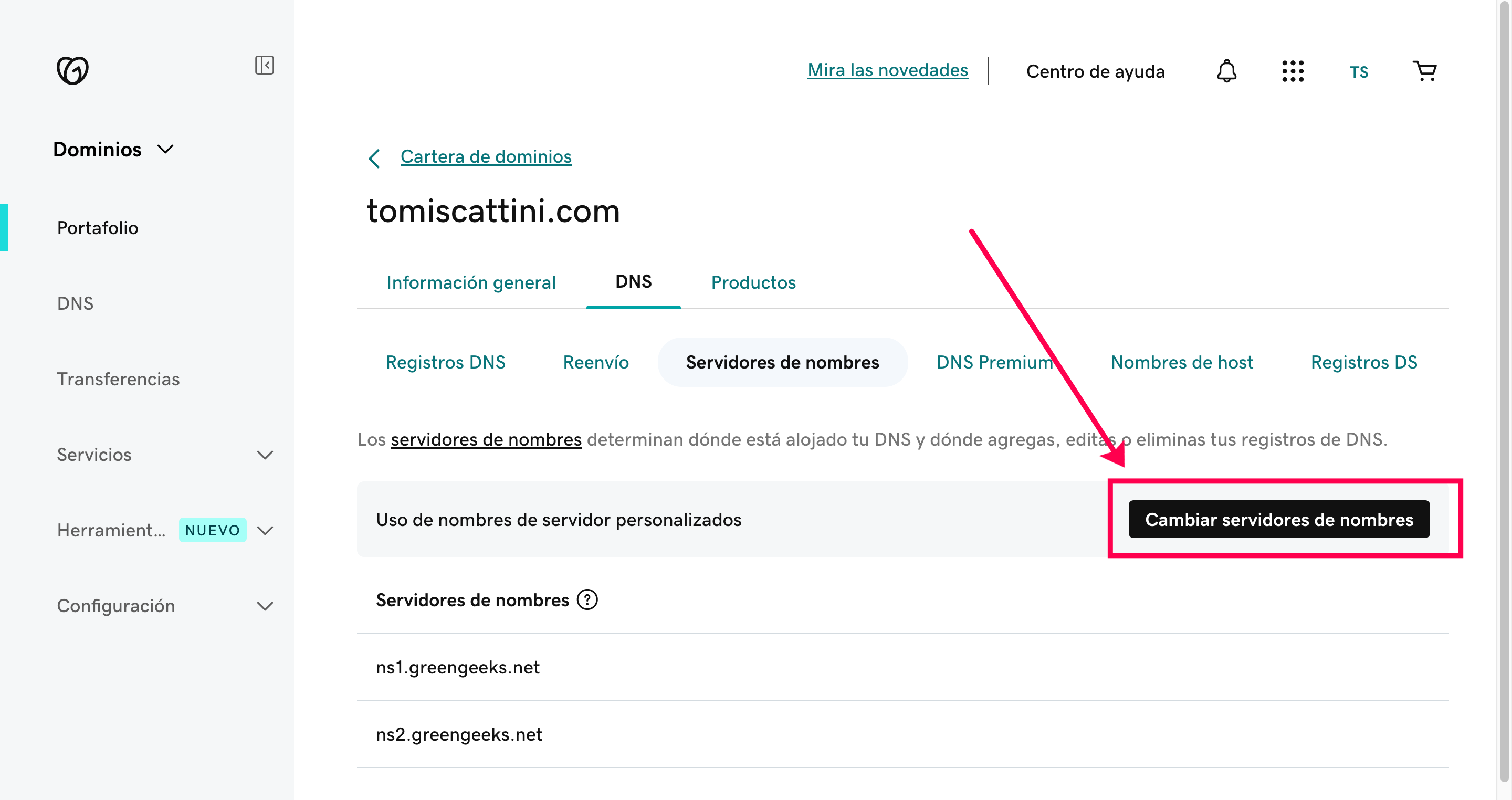Viewport: 1512px width, 800px height.
Task: Open the apps grid menu
Action: point(1293,71)
